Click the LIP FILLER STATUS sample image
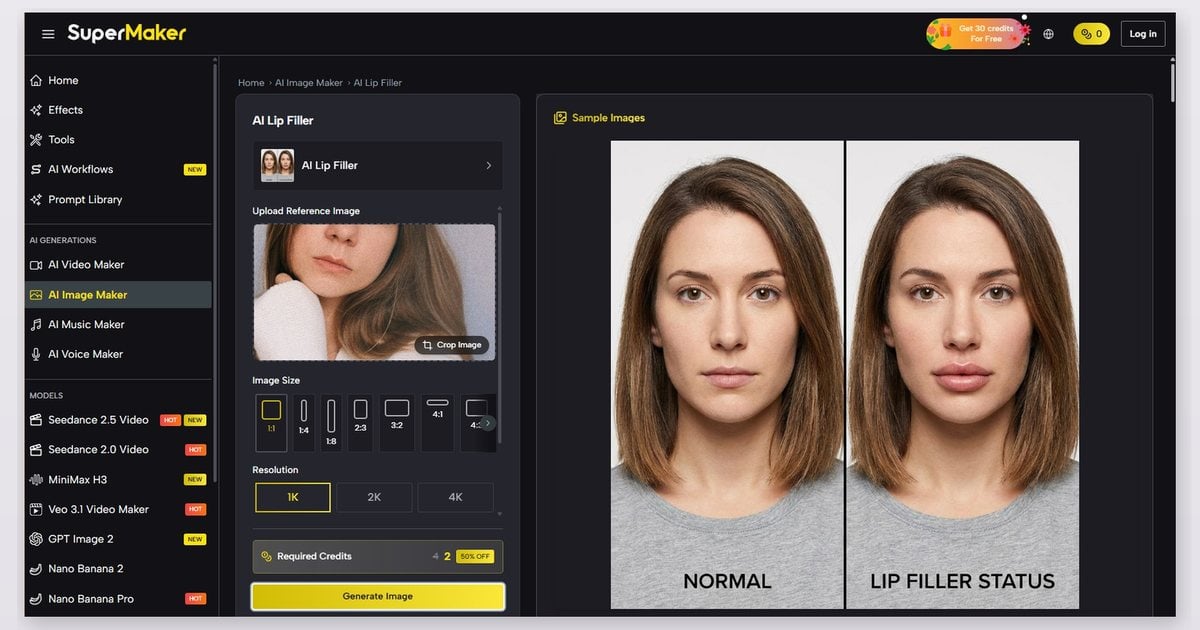This screenshot has height=630, width=1200. click(963, 374)
